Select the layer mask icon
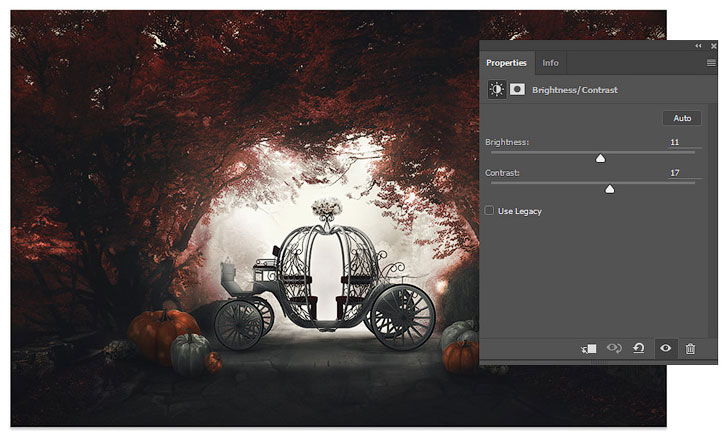725x446 pixels. [517, 89]
